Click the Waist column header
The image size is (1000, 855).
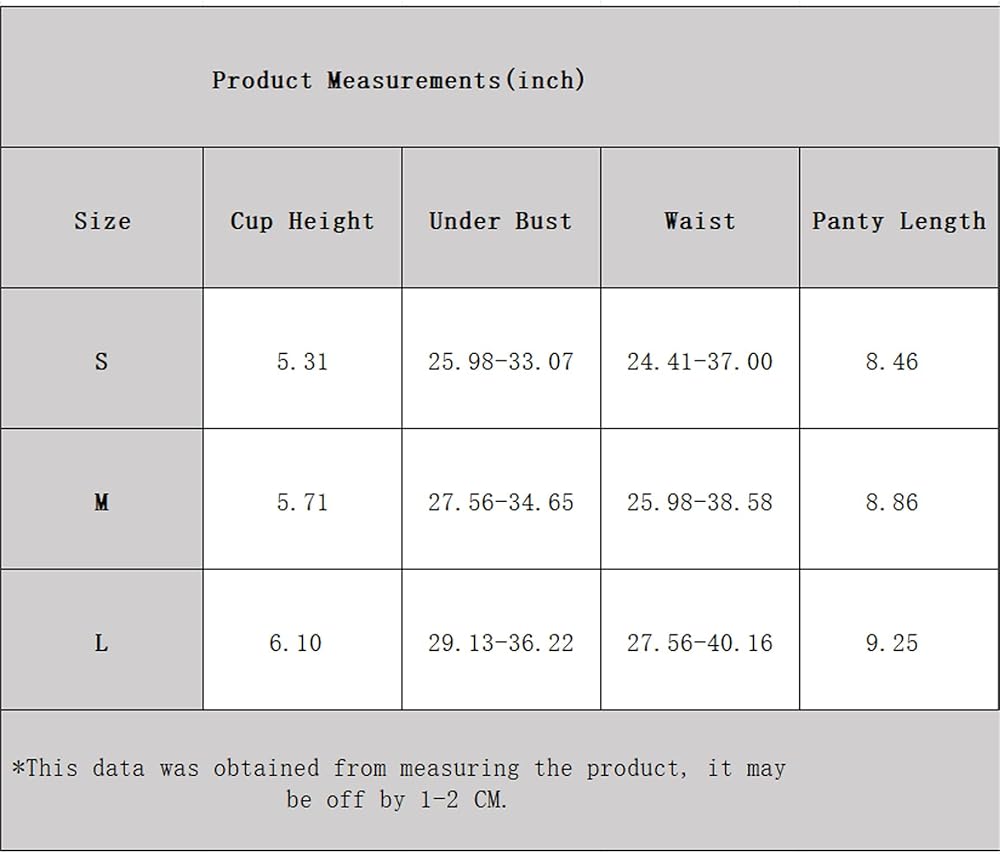pos(700,221)
